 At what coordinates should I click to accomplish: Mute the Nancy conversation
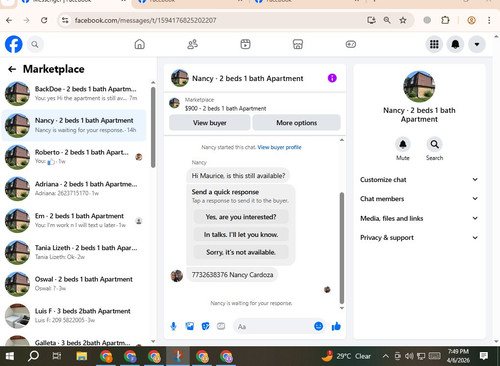(x=403, y=144)
